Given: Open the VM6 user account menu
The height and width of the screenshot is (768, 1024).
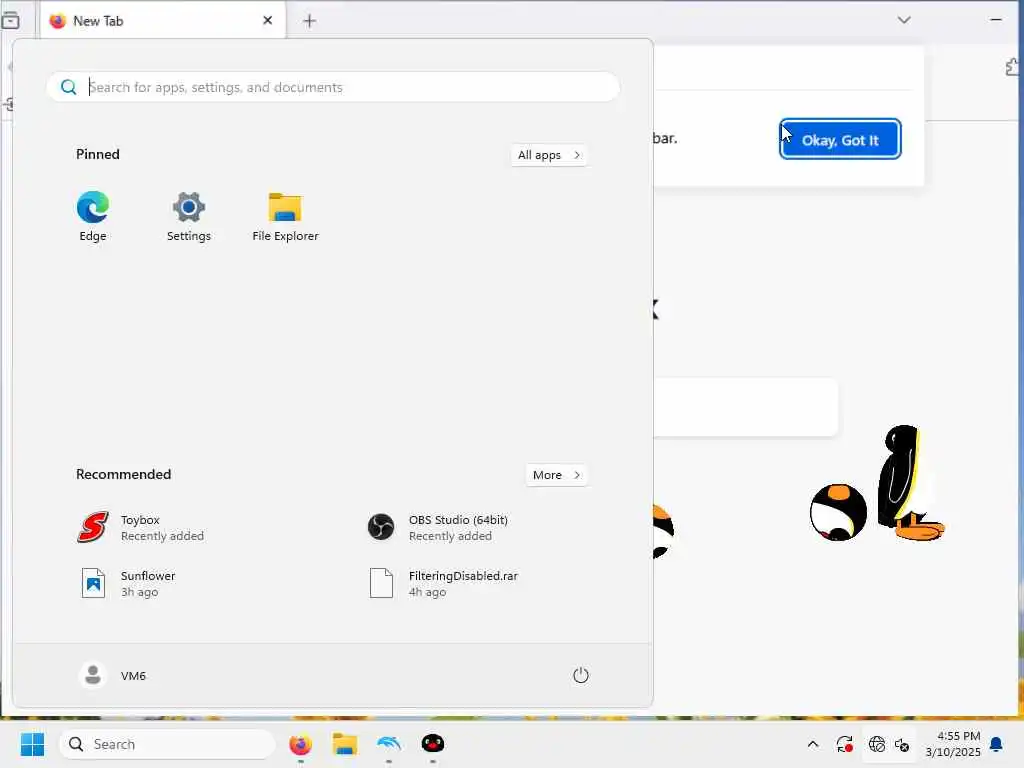Looking at the screenshot, I should (x=112, y=675).
